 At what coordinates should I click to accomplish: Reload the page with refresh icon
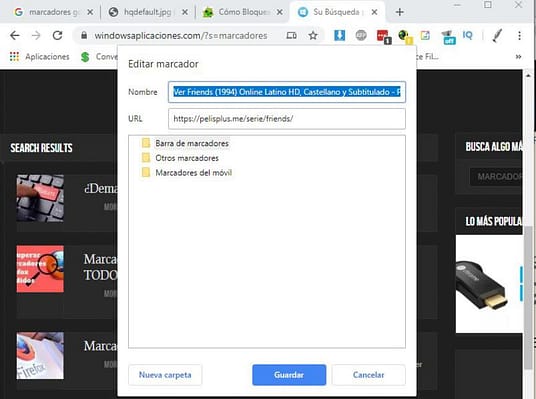click(x=57, y=35)
